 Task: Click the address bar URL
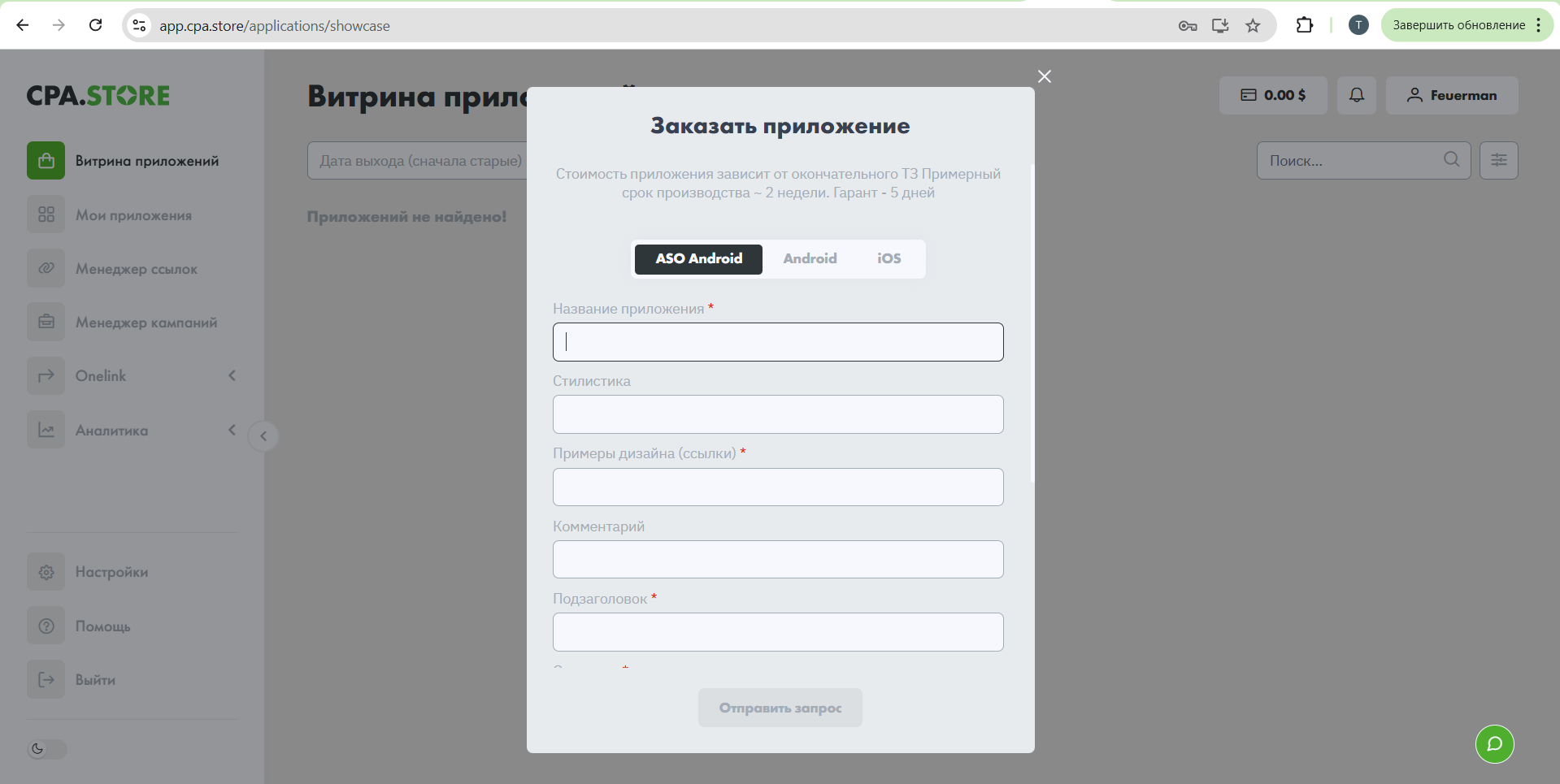point(275,26)
